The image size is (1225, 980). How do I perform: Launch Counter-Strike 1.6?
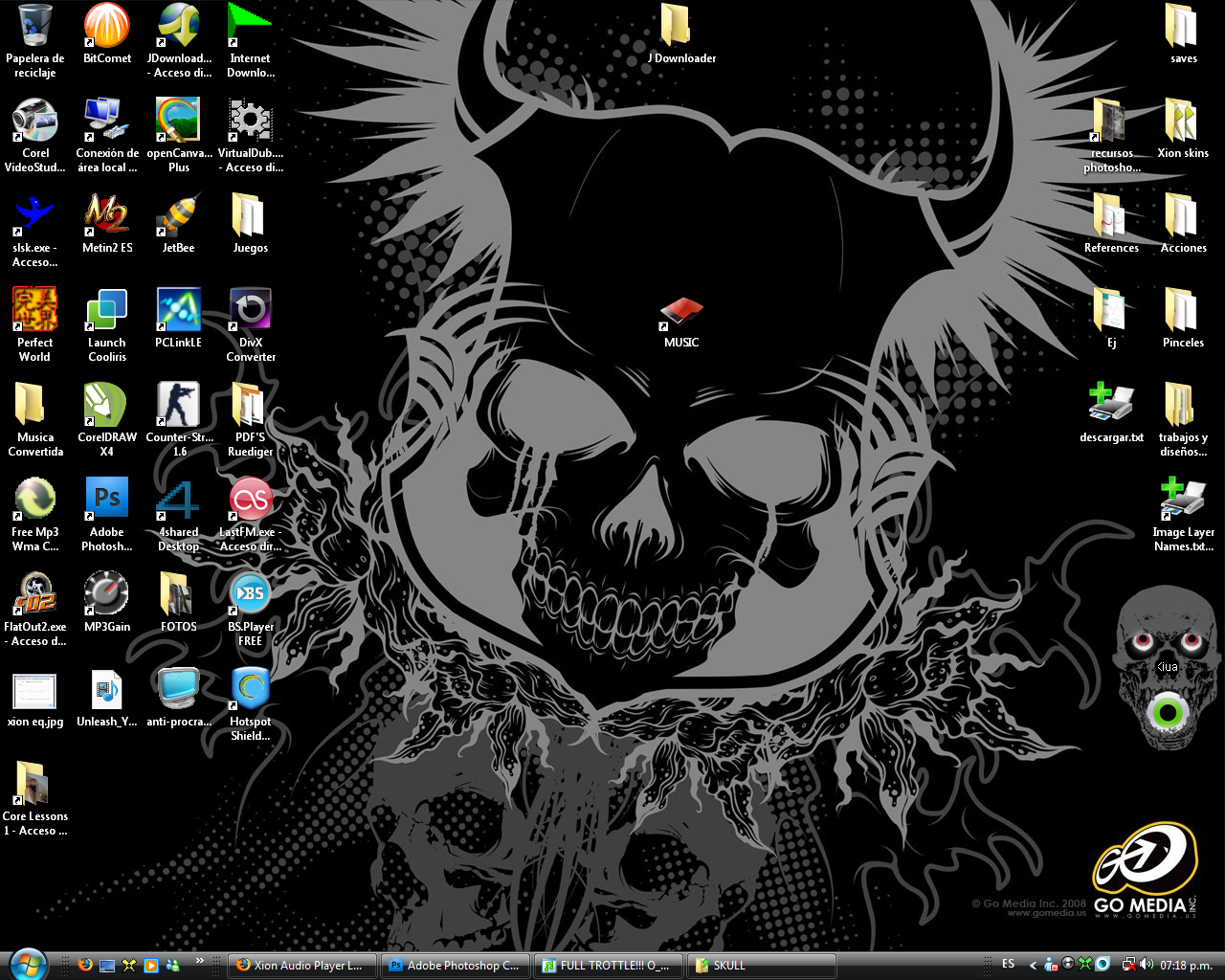pyautogui.click(x=179, y=405)
